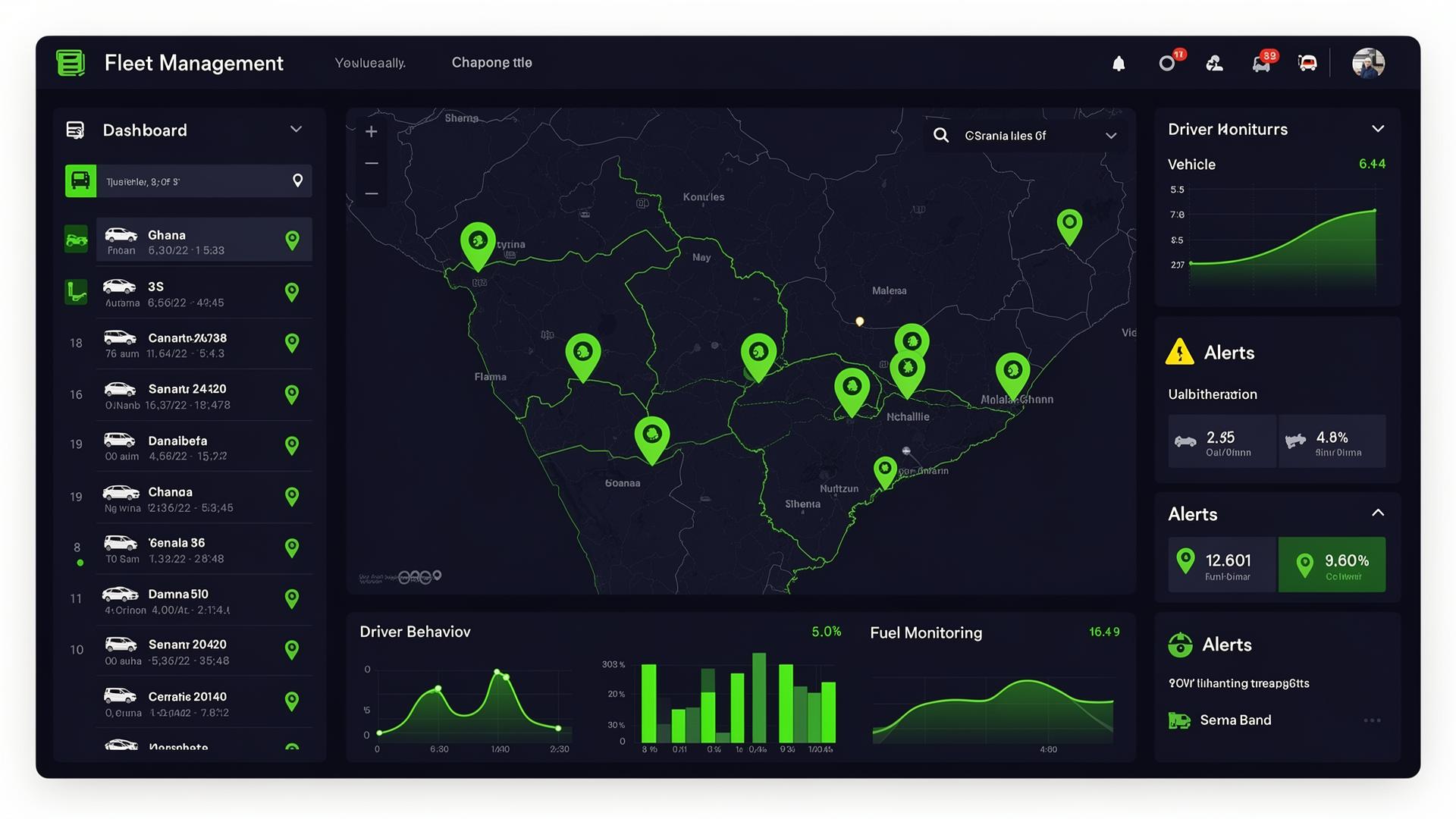Select the Genala 36 vehicle row
The width and height of the screenshot is (1456, 819).
click(x=204, y=549)
